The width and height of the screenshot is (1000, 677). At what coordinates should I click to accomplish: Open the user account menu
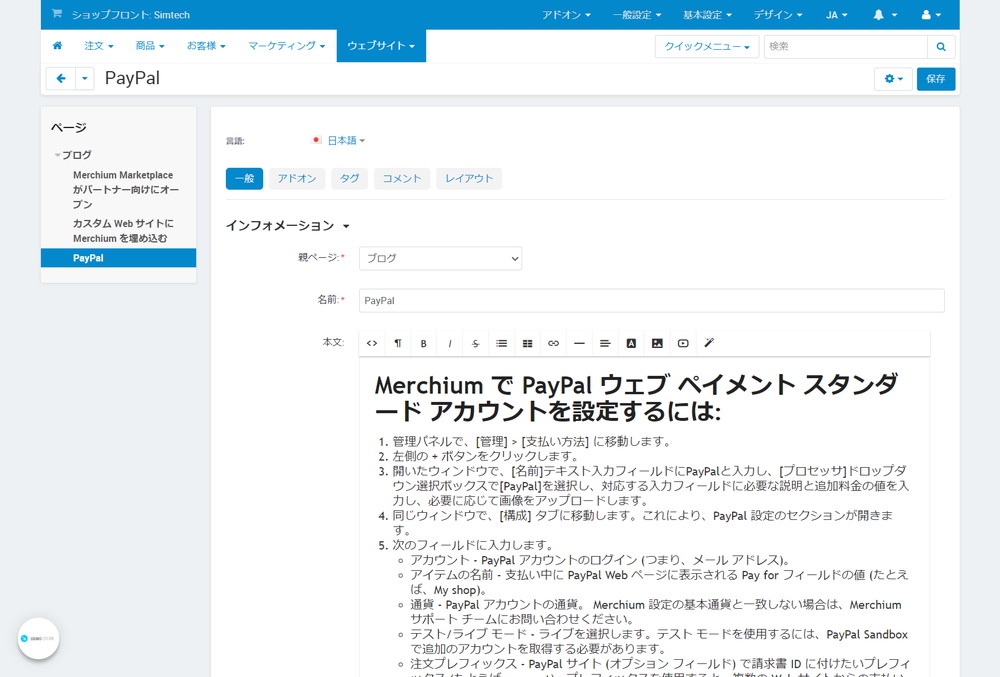pyautogui.click(x=931, y=15)
